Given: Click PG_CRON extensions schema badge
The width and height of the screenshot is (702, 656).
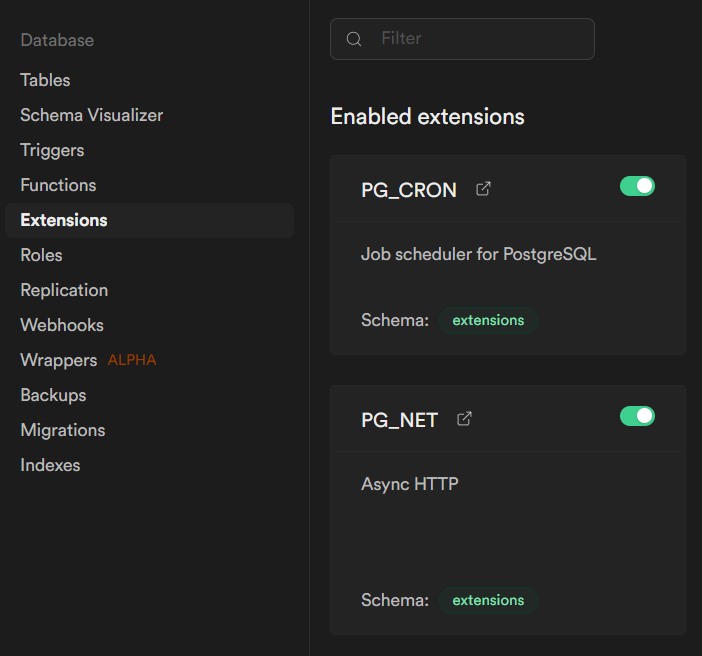Looking at the screenshot, I should [488, 321].
